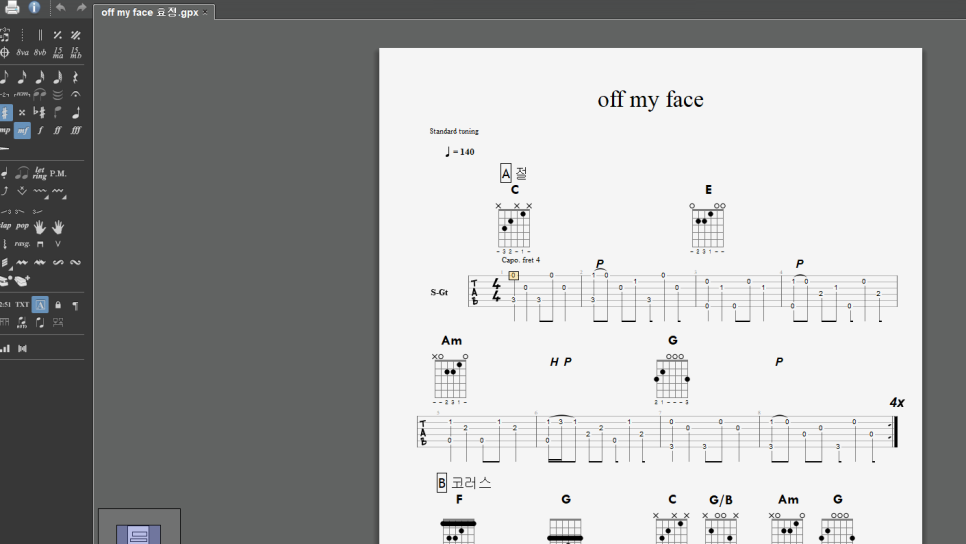Set the dynamic to forte f
Viewport: 966px width, 544px height.
pos(40,131)
